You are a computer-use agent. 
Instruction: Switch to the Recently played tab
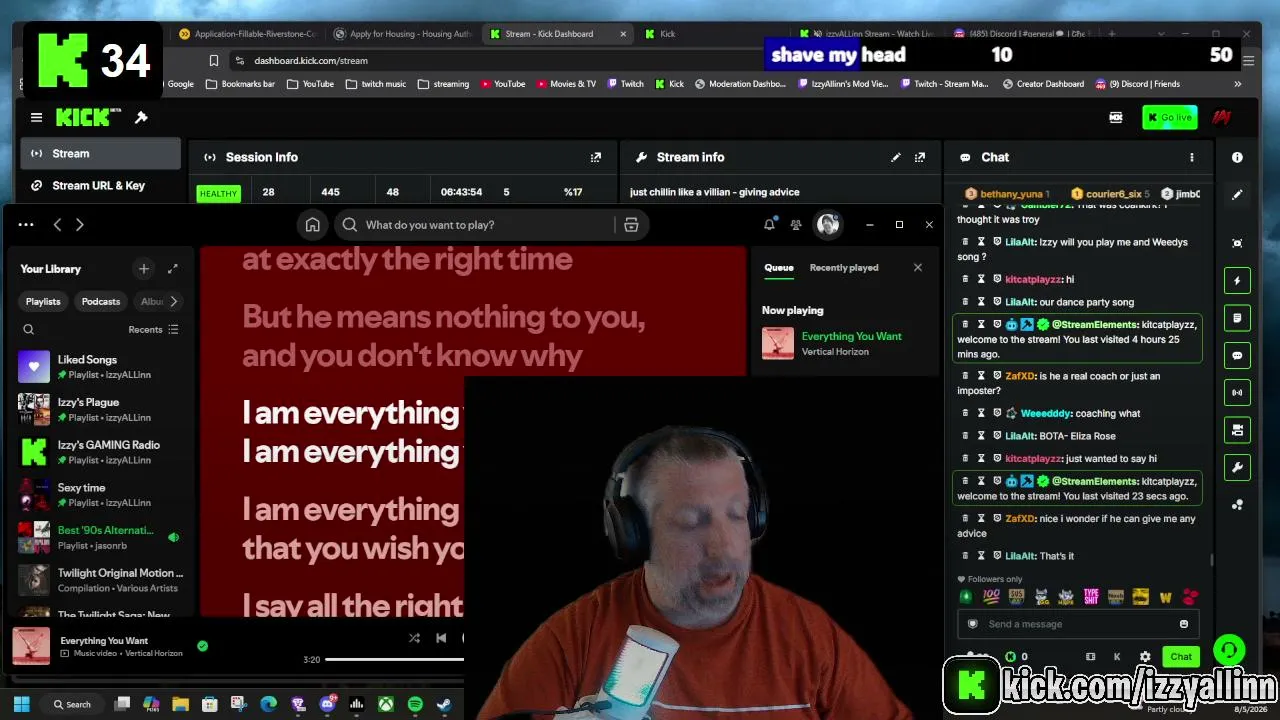(844, 268)
